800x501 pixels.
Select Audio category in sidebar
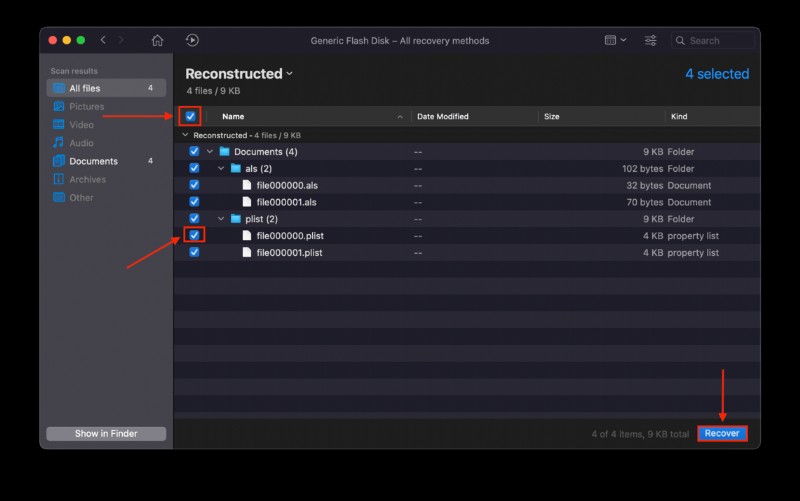(81, 143)
